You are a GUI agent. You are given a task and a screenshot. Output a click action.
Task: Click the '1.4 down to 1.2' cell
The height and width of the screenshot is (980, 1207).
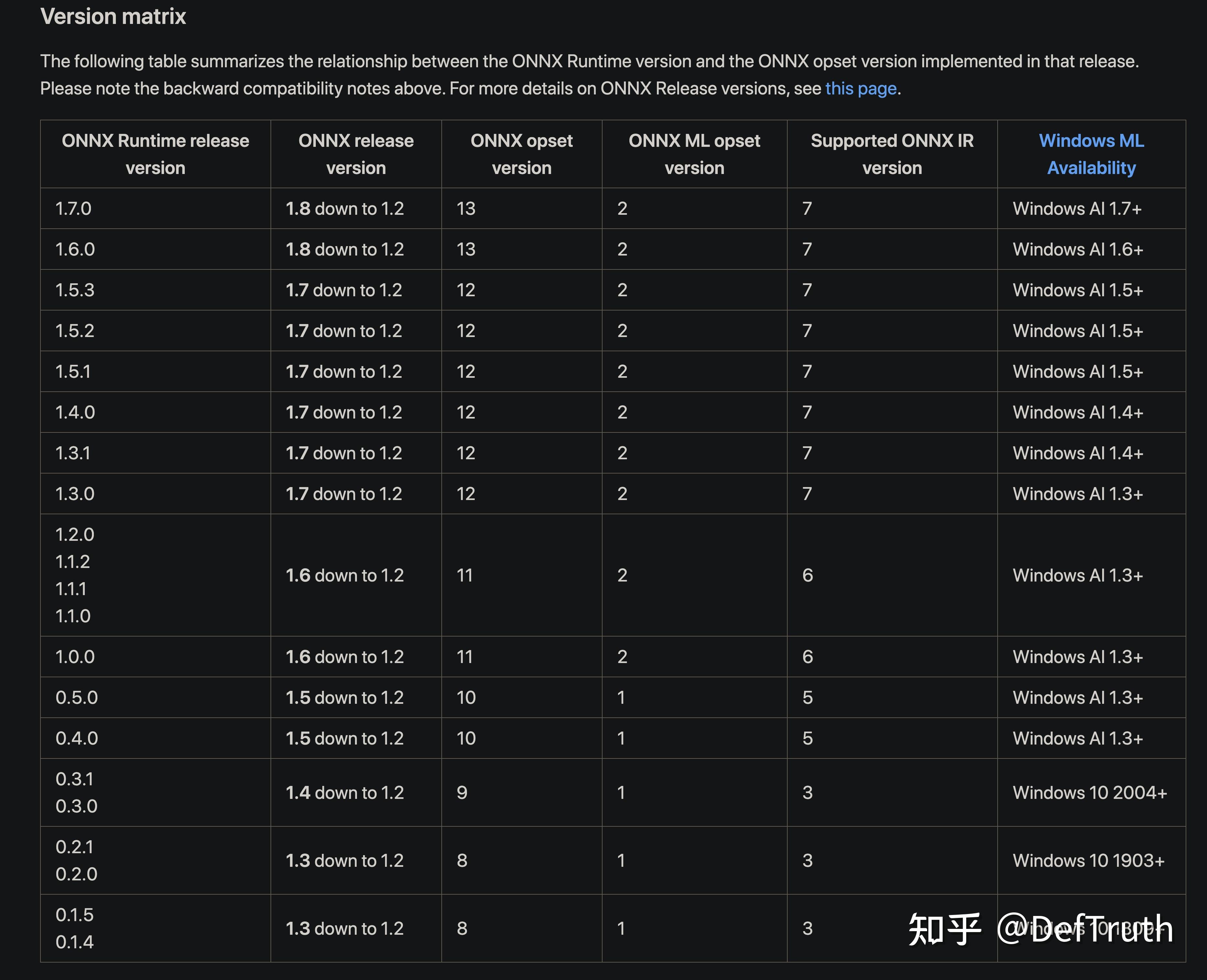pos(345,793)
